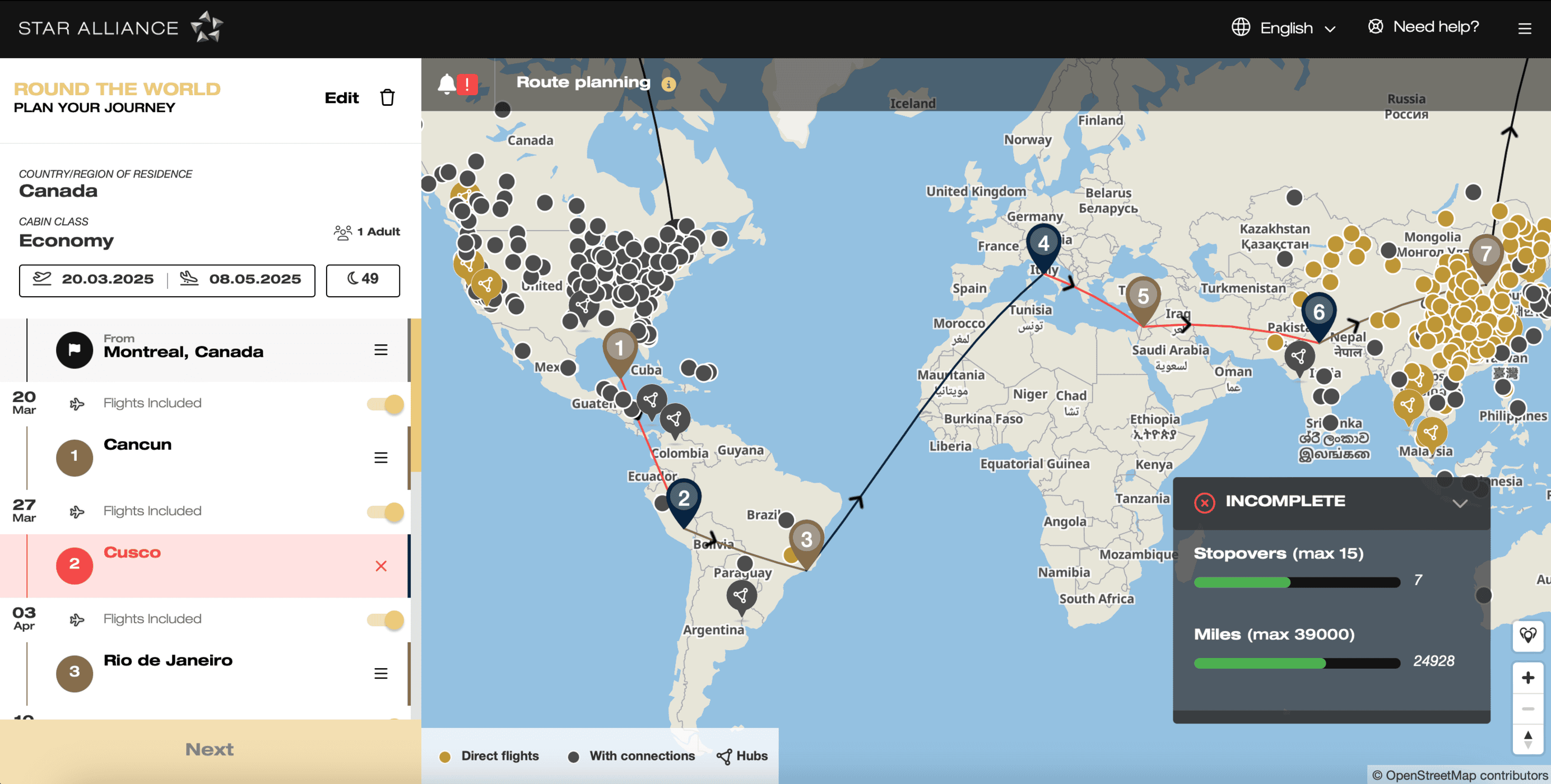Click the alert bell notification icon
Image resolution: width=1551 pixels, height=784 pixels.
pos(447,83)
